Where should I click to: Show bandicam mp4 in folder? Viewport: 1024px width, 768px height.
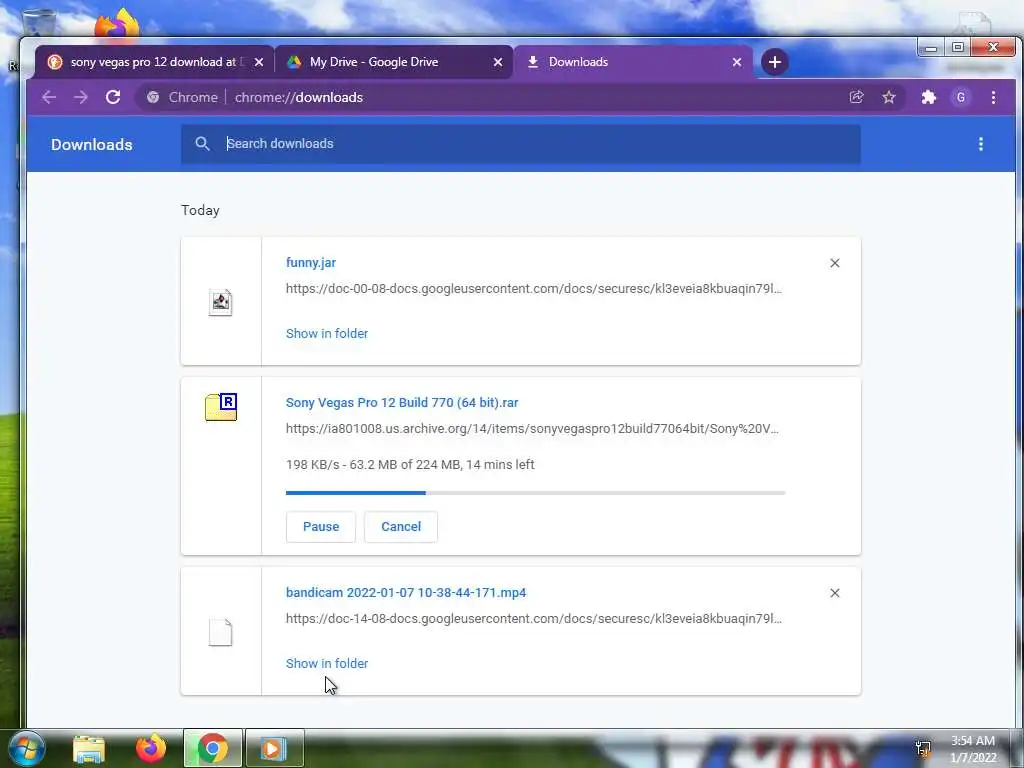point(327,664)
